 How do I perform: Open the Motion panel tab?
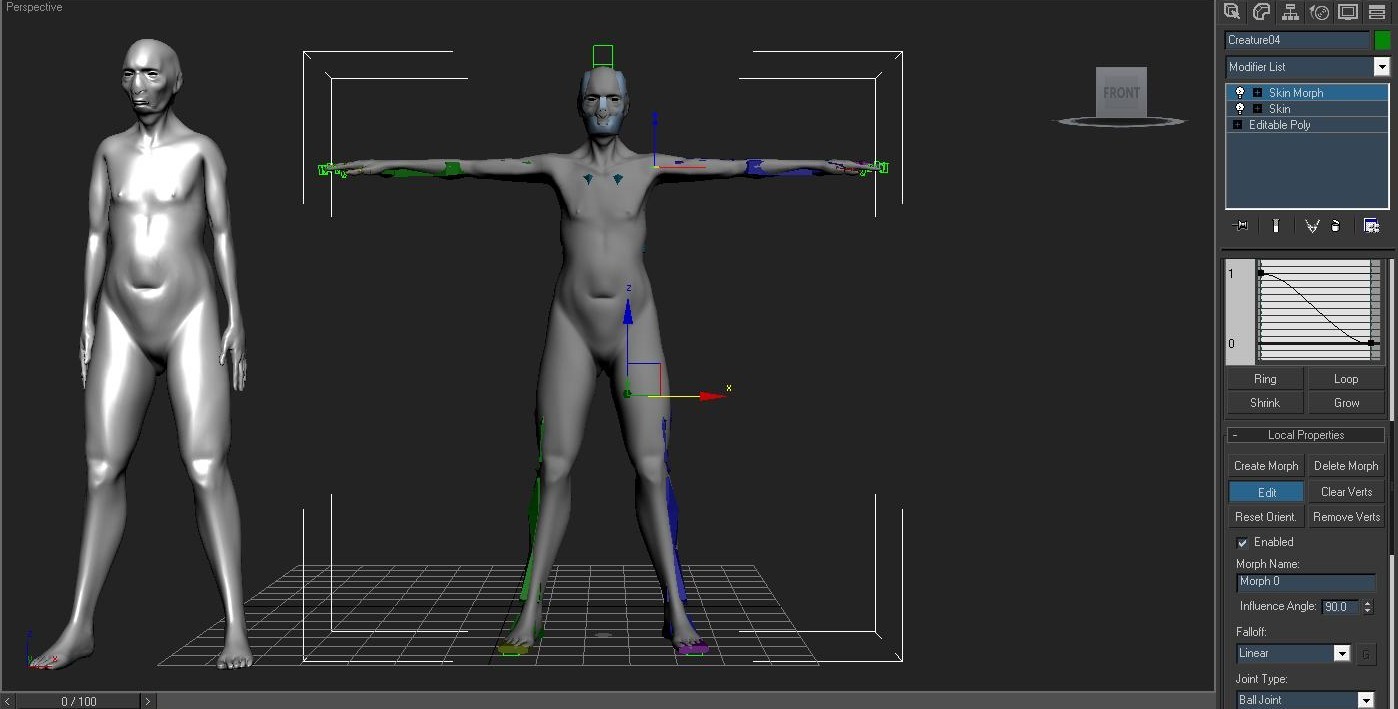(1319, 12)
